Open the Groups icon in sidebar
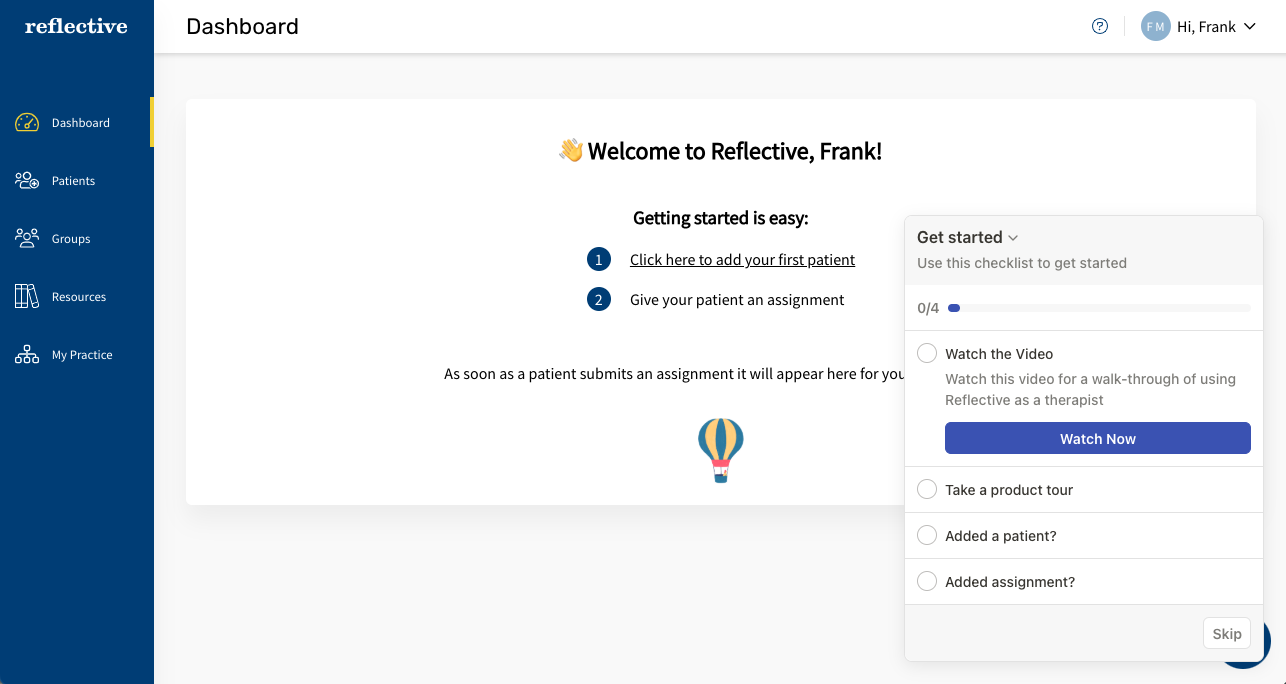Viewport: 1286px width, 684px height. (27, 239)
